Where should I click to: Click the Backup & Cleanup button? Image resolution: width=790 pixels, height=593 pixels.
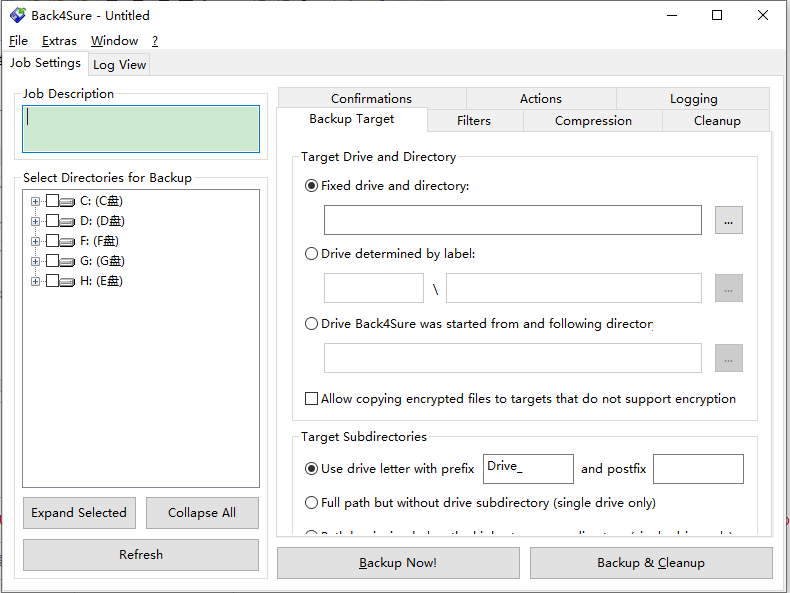coord(651,563)
